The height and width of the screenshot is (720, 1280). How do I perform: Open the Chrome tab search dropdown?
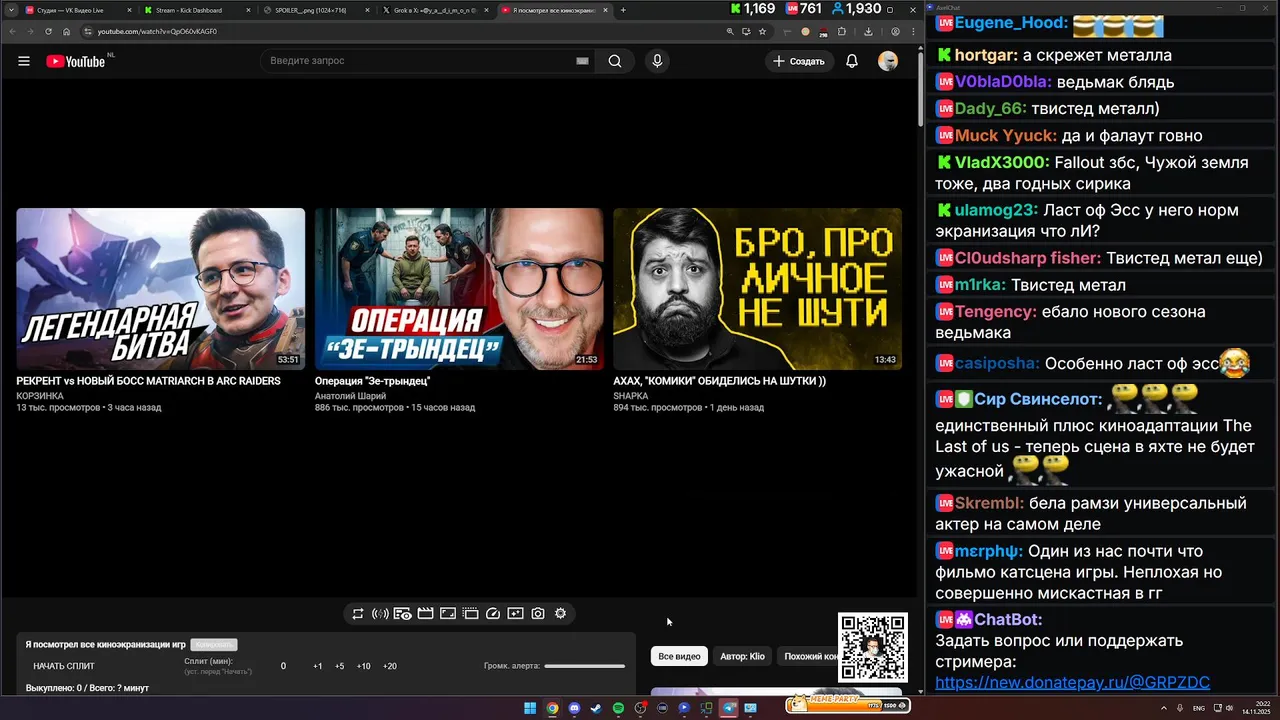click(10, 10)
